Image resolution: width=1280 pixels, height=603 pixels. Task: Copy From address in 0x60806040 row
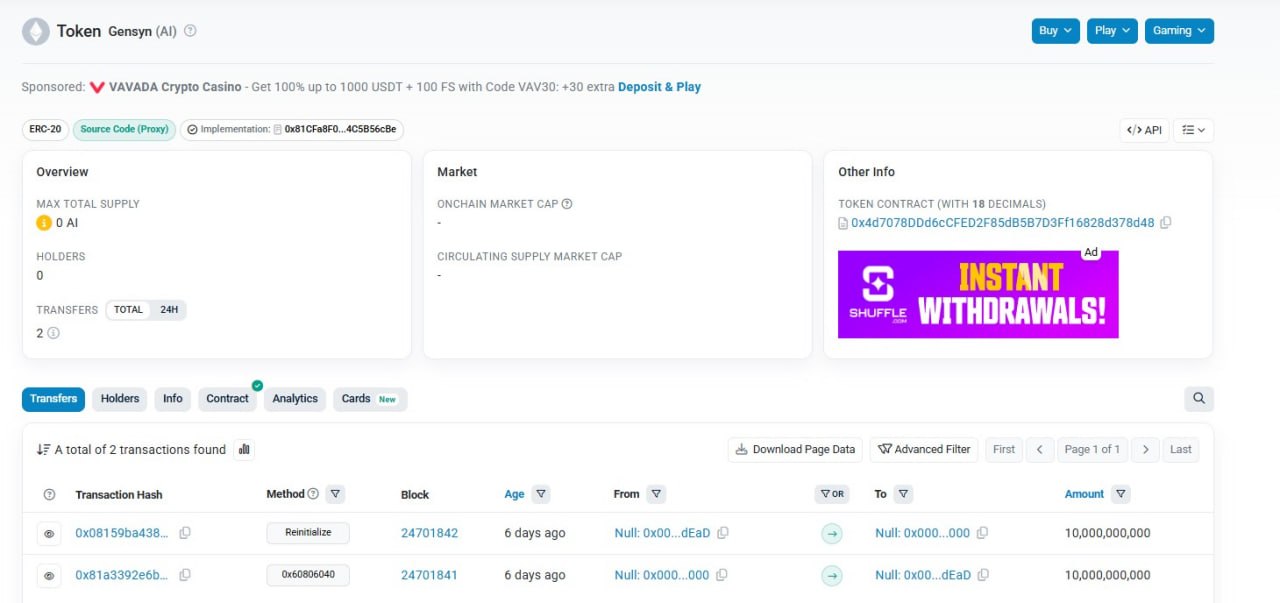[x=722, y=575]
